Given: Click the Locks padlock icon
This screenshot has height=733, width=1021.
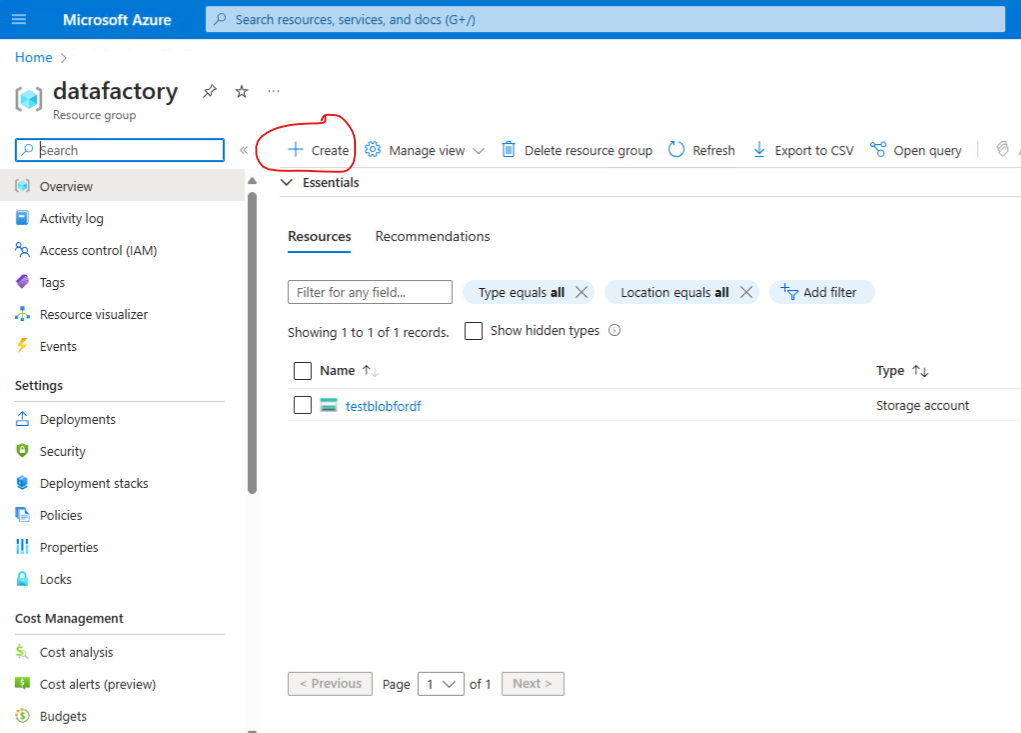Looking at the screenshot, I should 22,578.
